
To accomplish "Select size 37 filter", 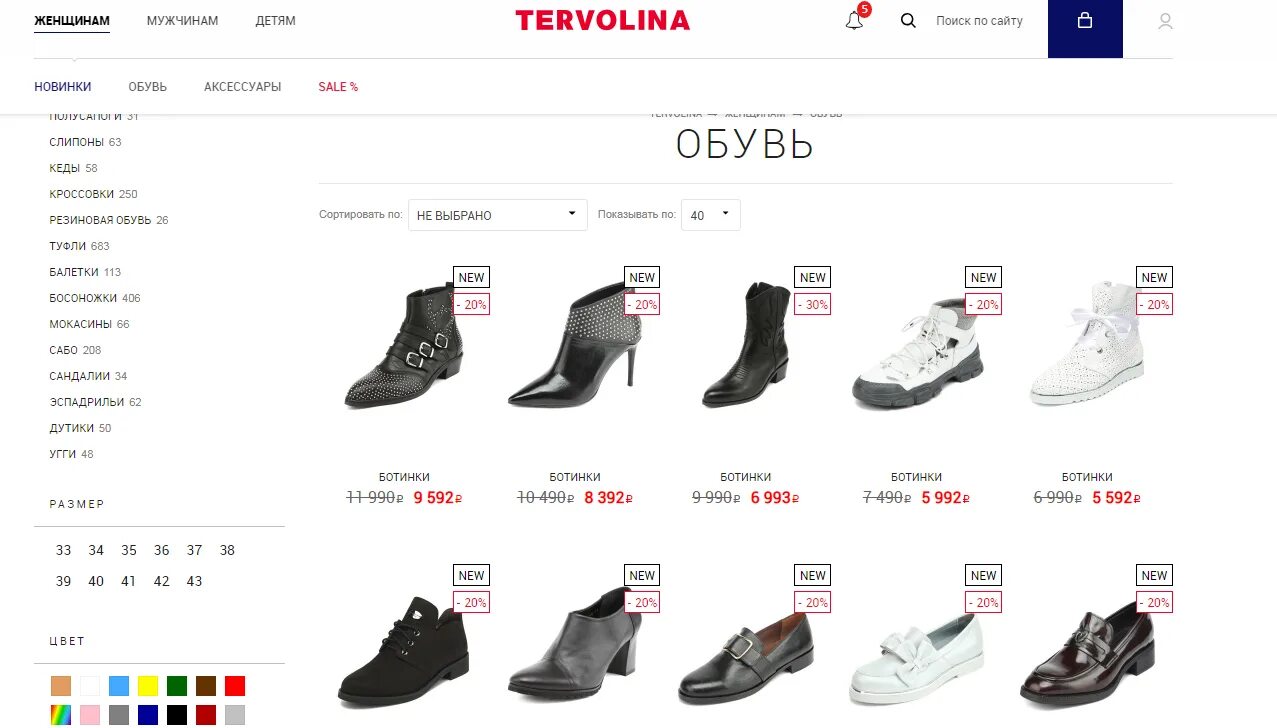I will point(194,550).
